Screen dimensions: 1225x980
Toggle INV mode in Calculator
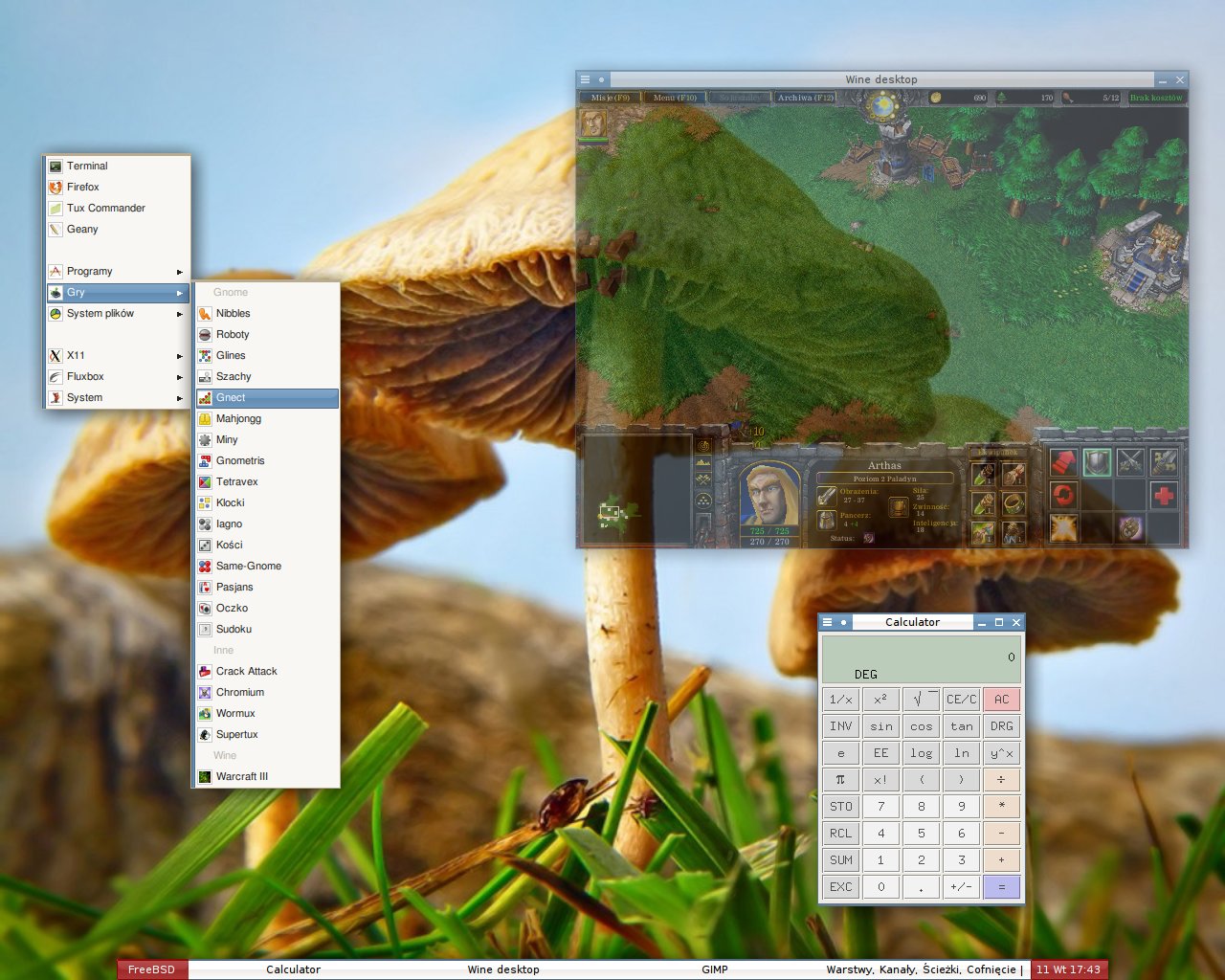(840, 725)
